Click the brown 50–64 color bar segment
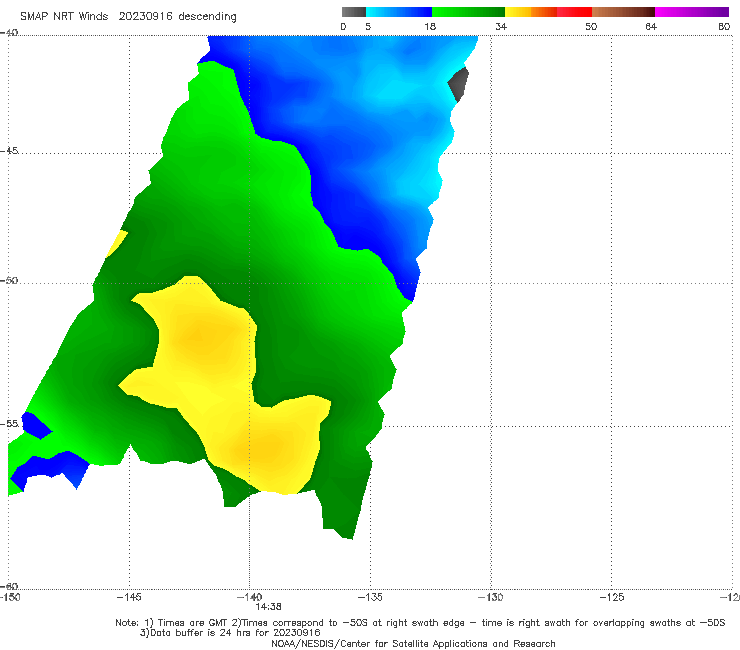740x650 pixels. coord(623,12)
